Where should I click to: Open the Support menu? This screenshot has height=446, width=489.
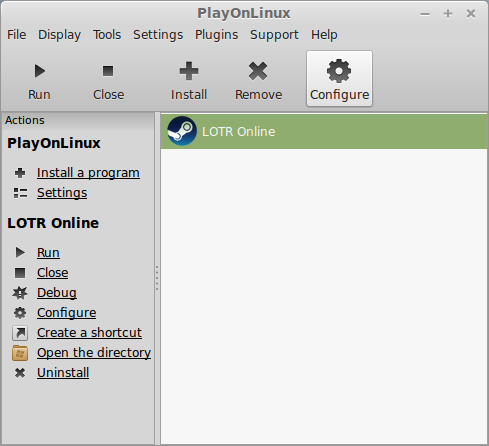[274, 35]
